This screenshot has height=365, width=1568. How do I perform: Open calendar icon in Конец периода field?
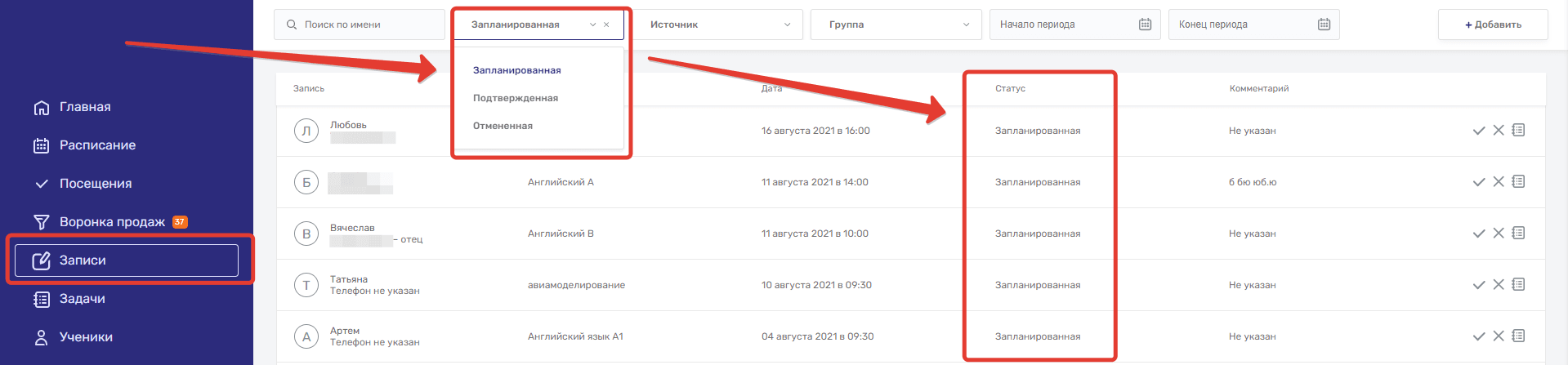[1324, 24]
